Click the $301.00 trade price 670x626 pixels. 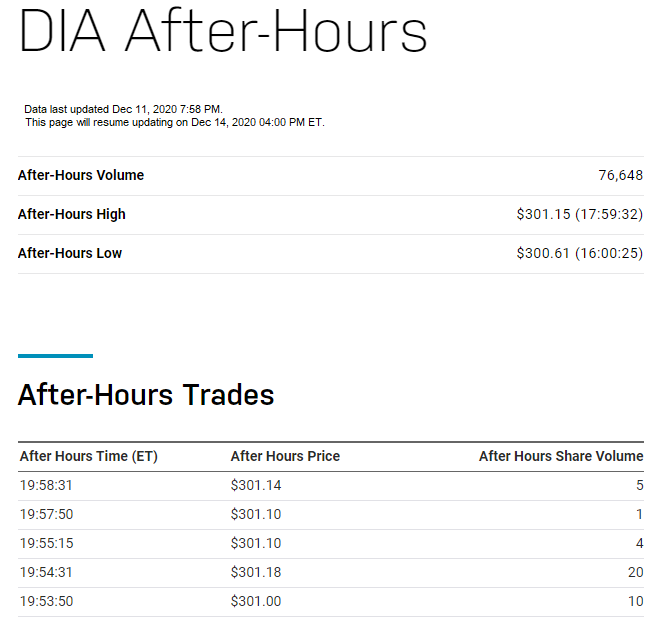coord(256,601)
